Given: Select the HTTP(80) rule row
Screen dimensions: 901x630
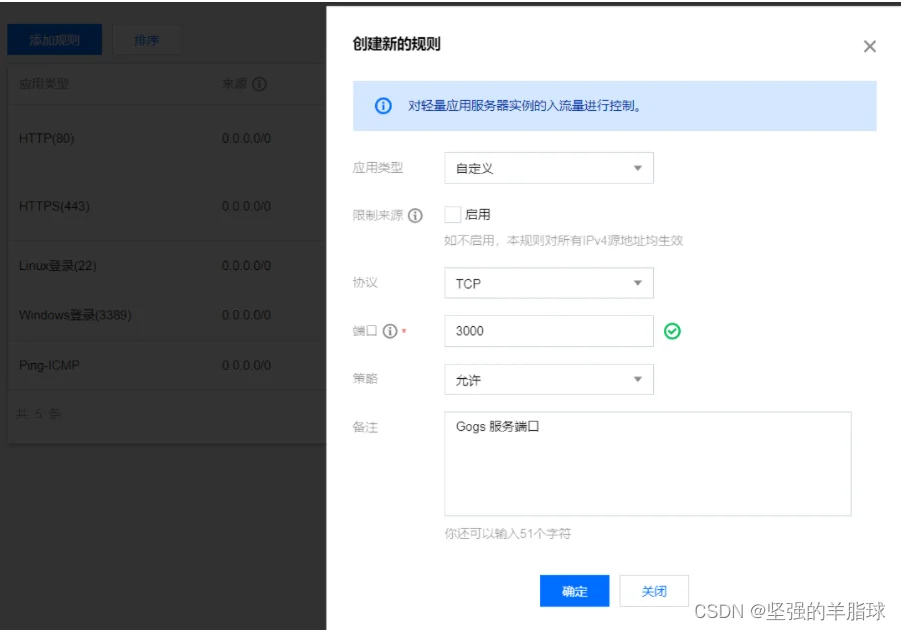Looking at the screenshot, I should (167, 139).
